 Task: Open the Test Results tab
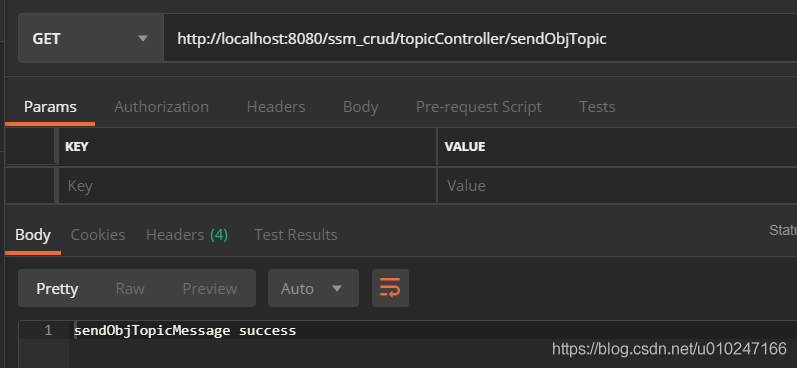point(295,235)
